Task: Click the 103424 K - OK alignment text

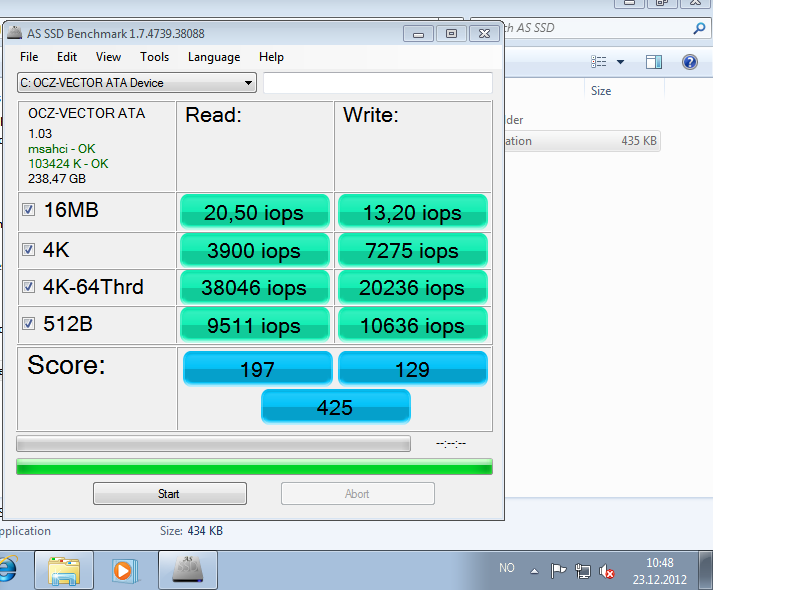Action: pos(68,164)
